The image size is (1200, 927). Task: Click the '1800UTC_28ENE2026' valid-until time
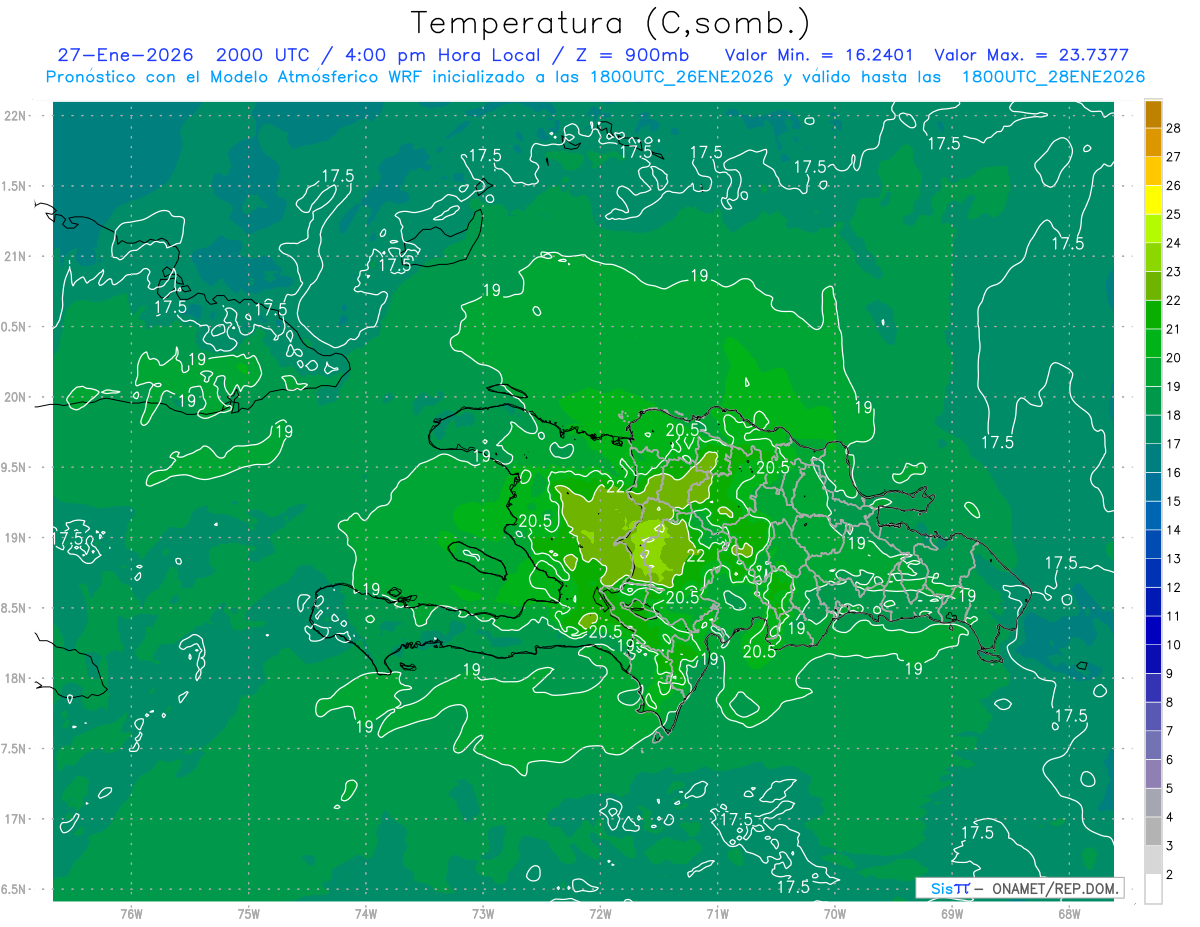pyautogui.click(x=1053, y=77)
